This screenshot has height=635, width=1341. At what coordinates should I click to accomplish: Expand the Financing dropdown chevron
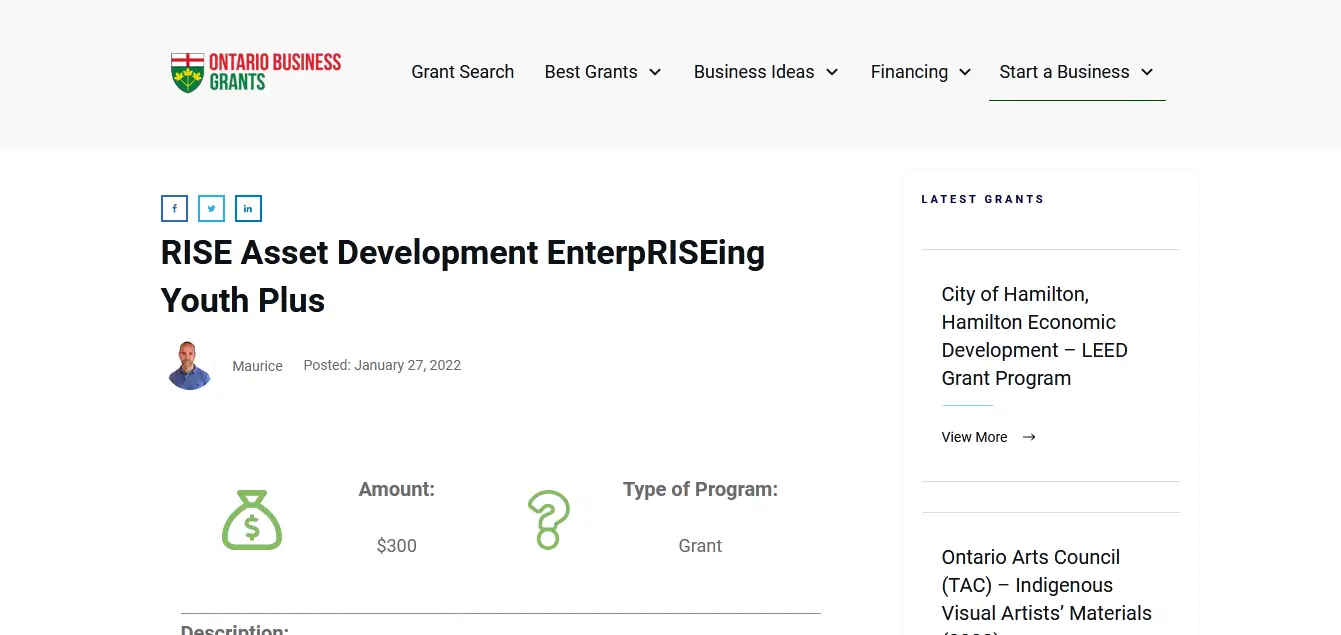(965, 72)
